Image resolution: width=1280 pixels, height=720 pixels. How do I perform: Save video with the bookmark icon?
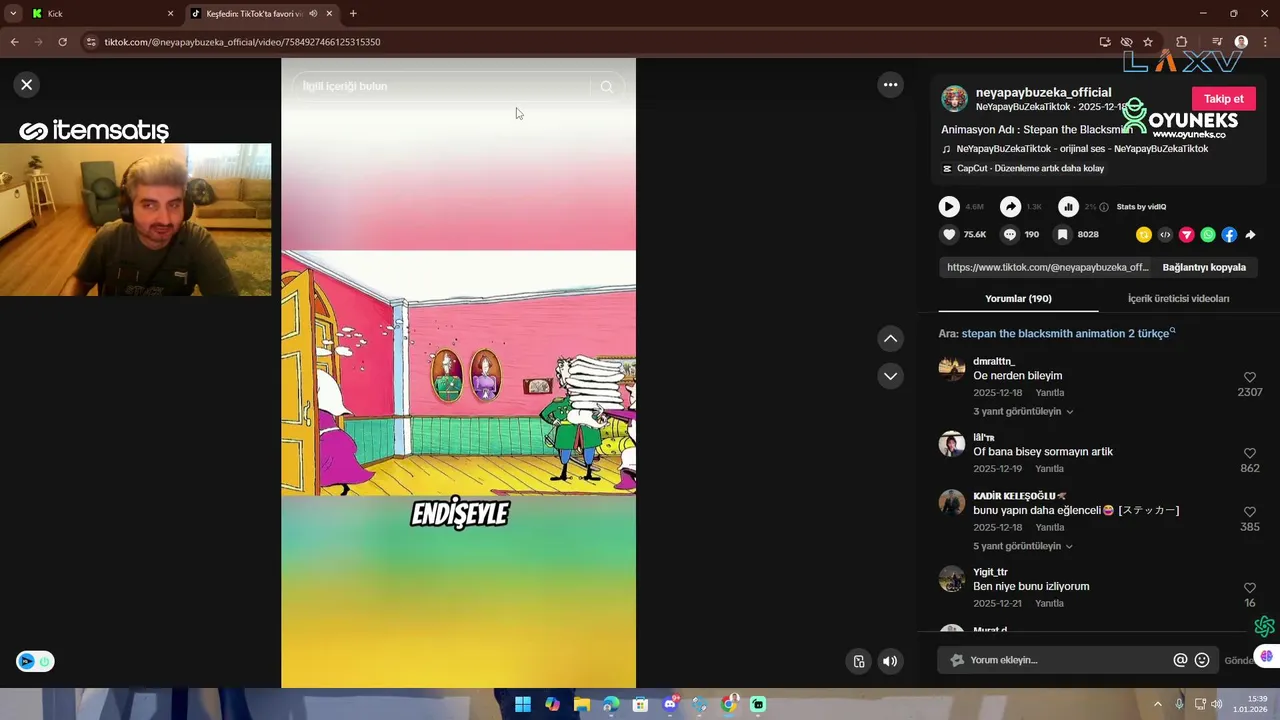pos(1063,235)
